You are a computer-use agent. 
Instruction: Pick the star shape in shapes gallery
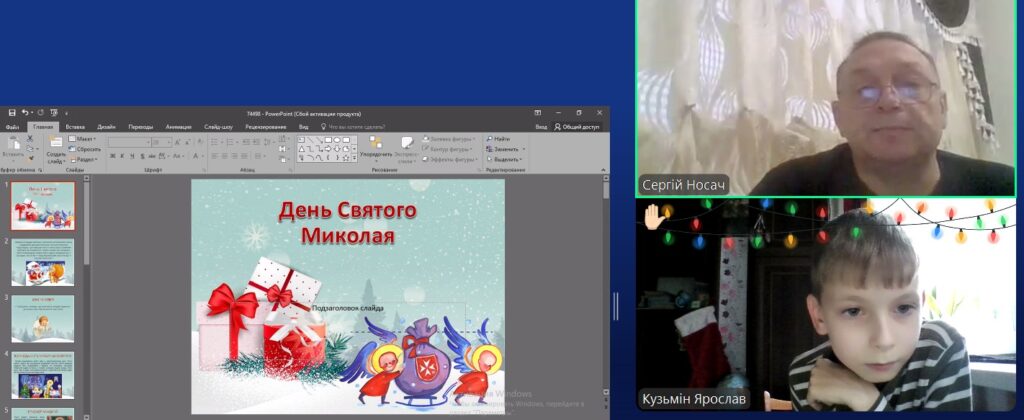[346, 158]
